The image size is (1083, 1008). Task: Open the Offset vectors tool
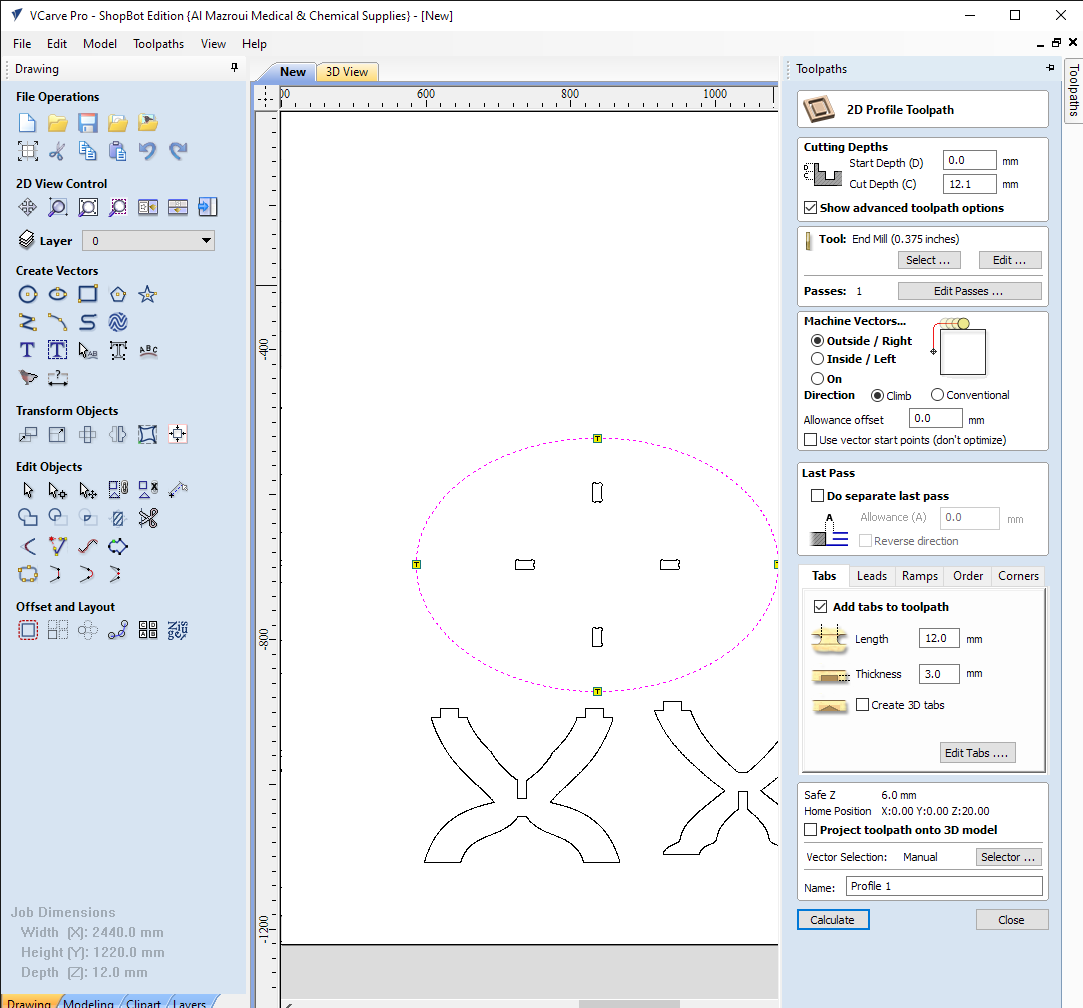tap(28, 629)
